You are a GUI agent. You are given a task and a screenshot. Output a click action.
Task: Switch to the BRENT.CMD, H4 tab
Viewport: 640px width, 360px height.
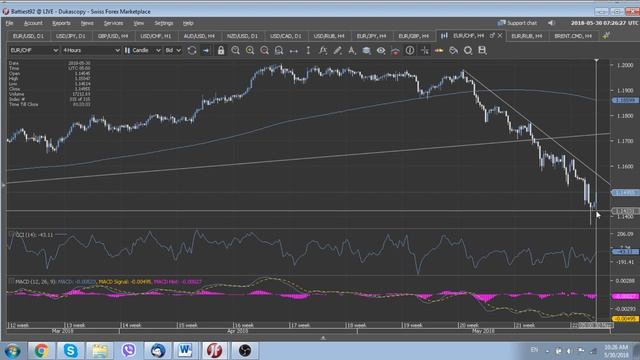[x=573, y=36]
